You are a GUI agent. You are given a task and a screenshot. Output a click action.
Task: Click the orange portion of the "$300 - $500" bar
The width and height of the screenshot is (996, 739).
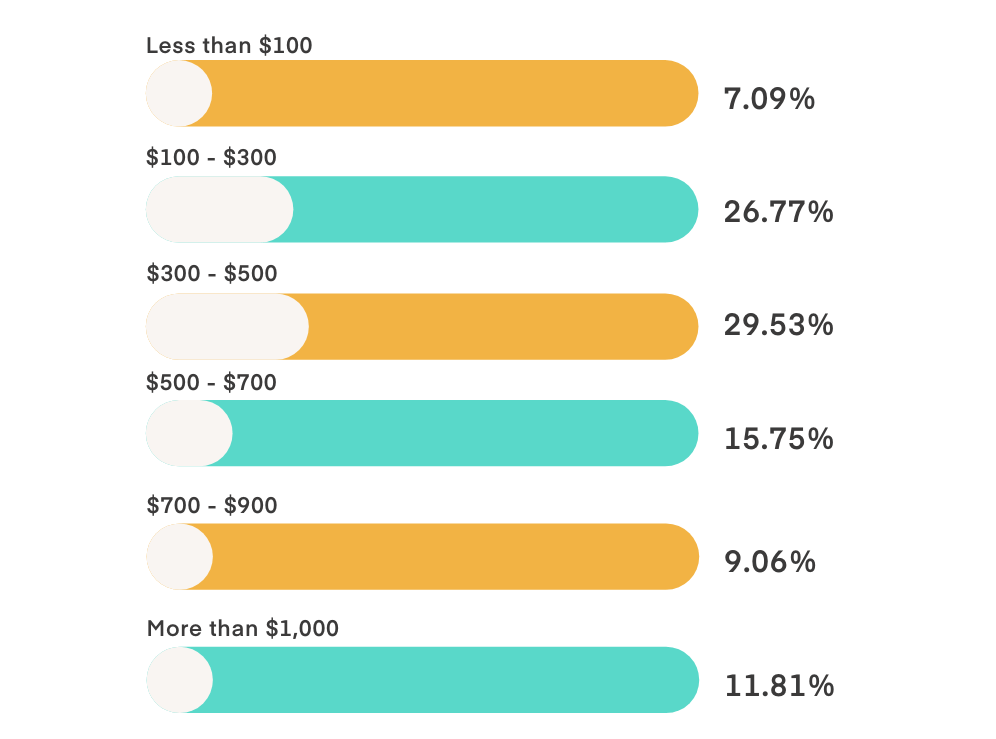(500, 326)
